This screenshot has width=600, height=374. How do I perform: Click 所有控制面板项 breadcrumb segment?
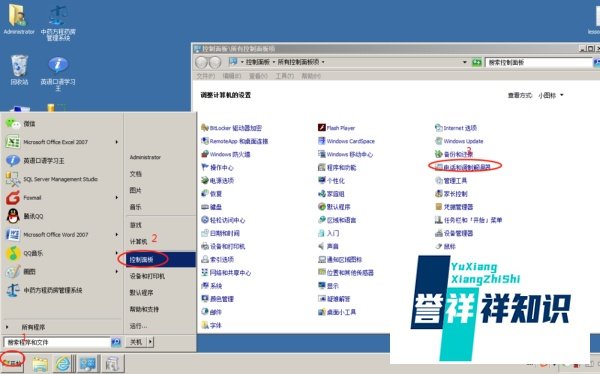tap(298, 62)
